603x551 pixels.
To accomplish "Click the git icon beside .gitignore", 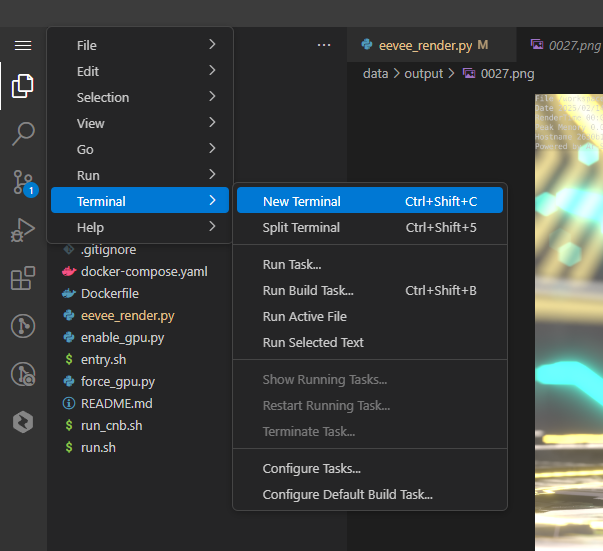I will [69, 249].
